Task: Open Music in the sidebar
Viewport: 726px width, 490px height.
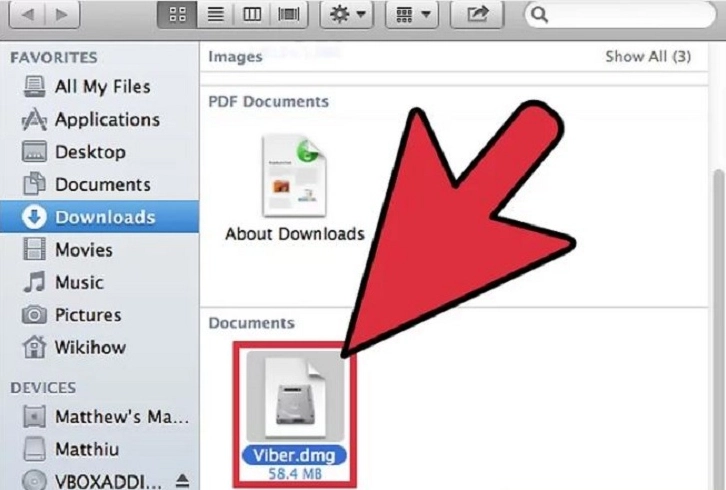Action: click(x=99, y=282)
